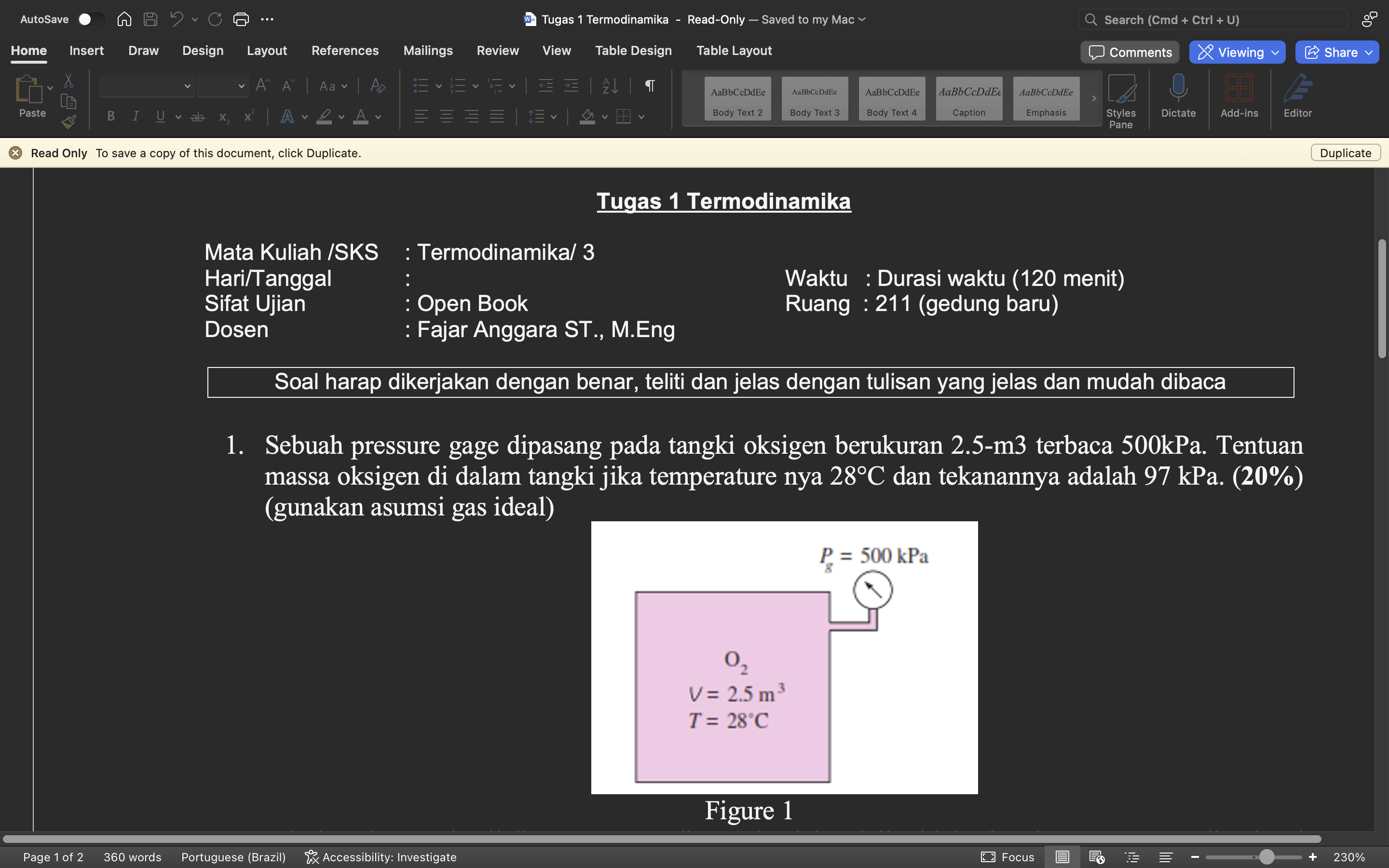Click the Decrease Font Size icon

(x=287, y=85)
